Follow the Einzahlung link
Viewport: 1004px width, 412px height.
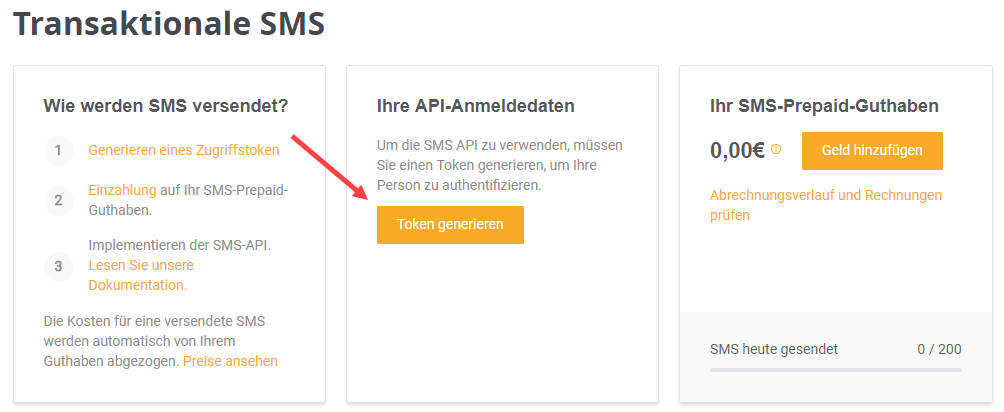(x=122, y=190)
